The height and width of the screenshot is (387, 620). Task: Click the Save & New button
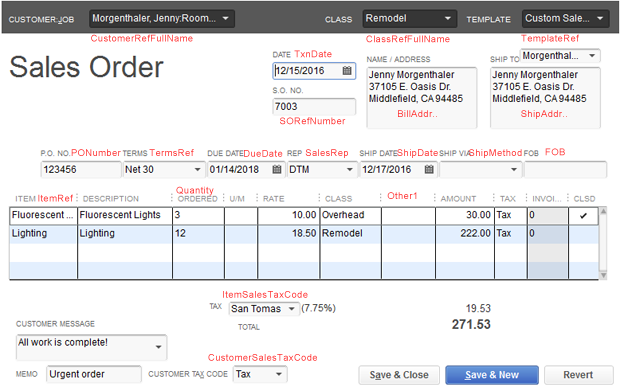[x=492, y=375]
